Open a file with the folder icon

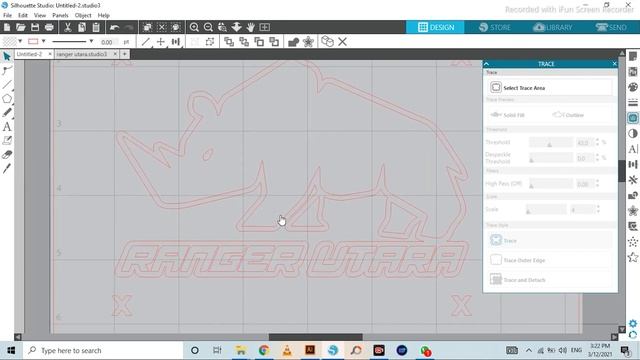(x=21, y=27)
